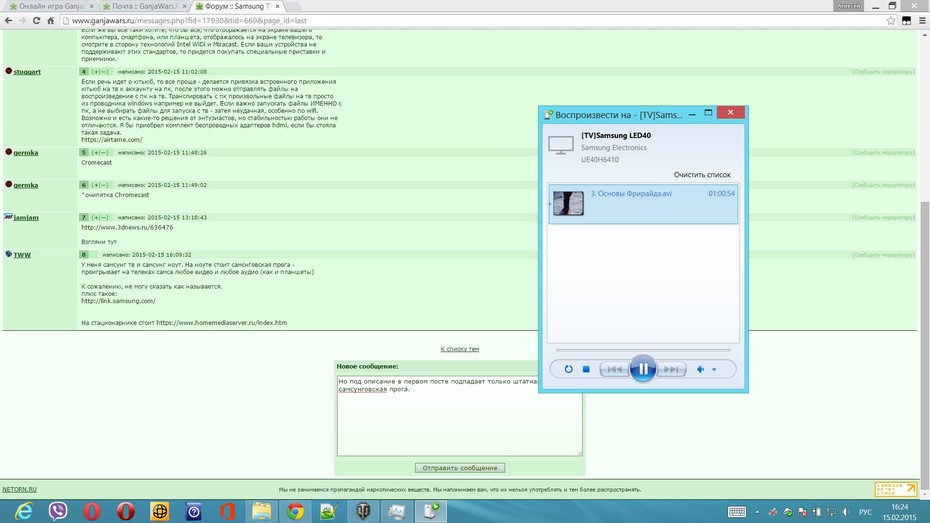
Task: Click "Очистить список" to clear the playlist
Action: [x=702, y=174]
